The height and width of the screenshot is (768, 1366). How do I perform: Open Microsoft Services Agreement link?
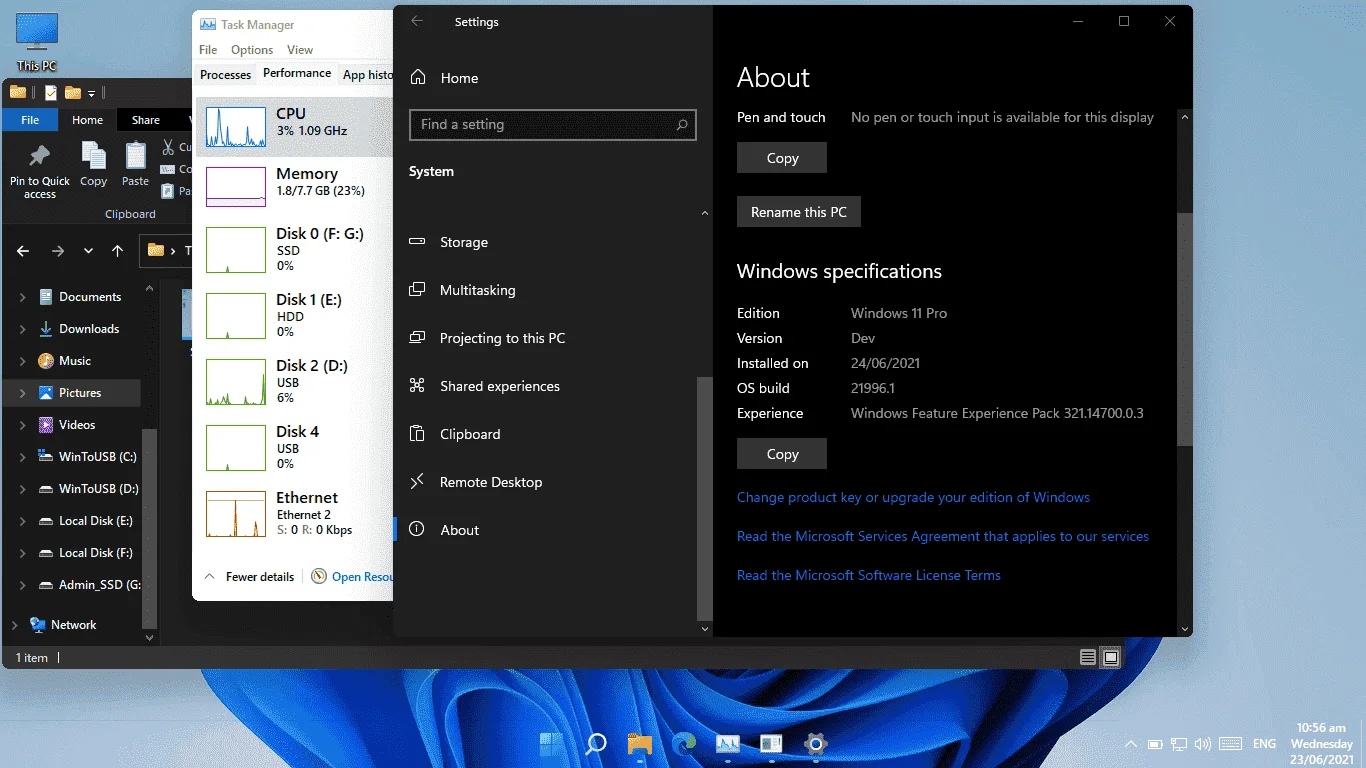tap(943, 536)
